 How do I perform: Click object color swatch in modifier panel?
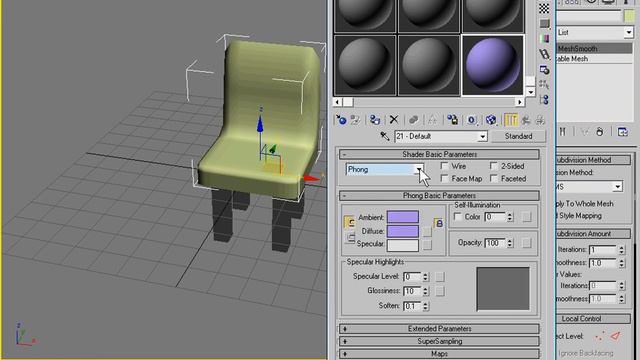click(x=629, y=16)
